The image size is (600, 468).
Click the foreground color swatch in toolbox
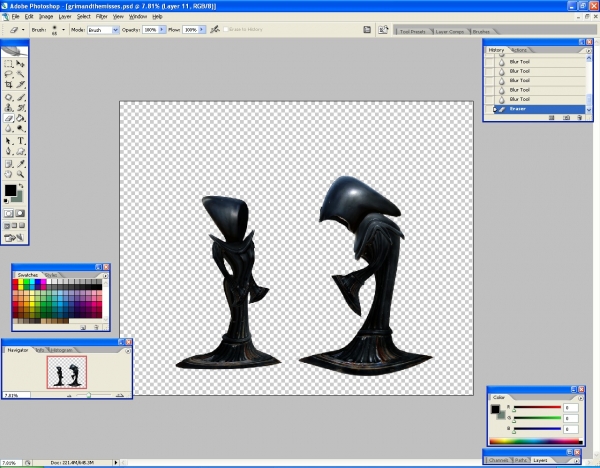pos(10,190)
